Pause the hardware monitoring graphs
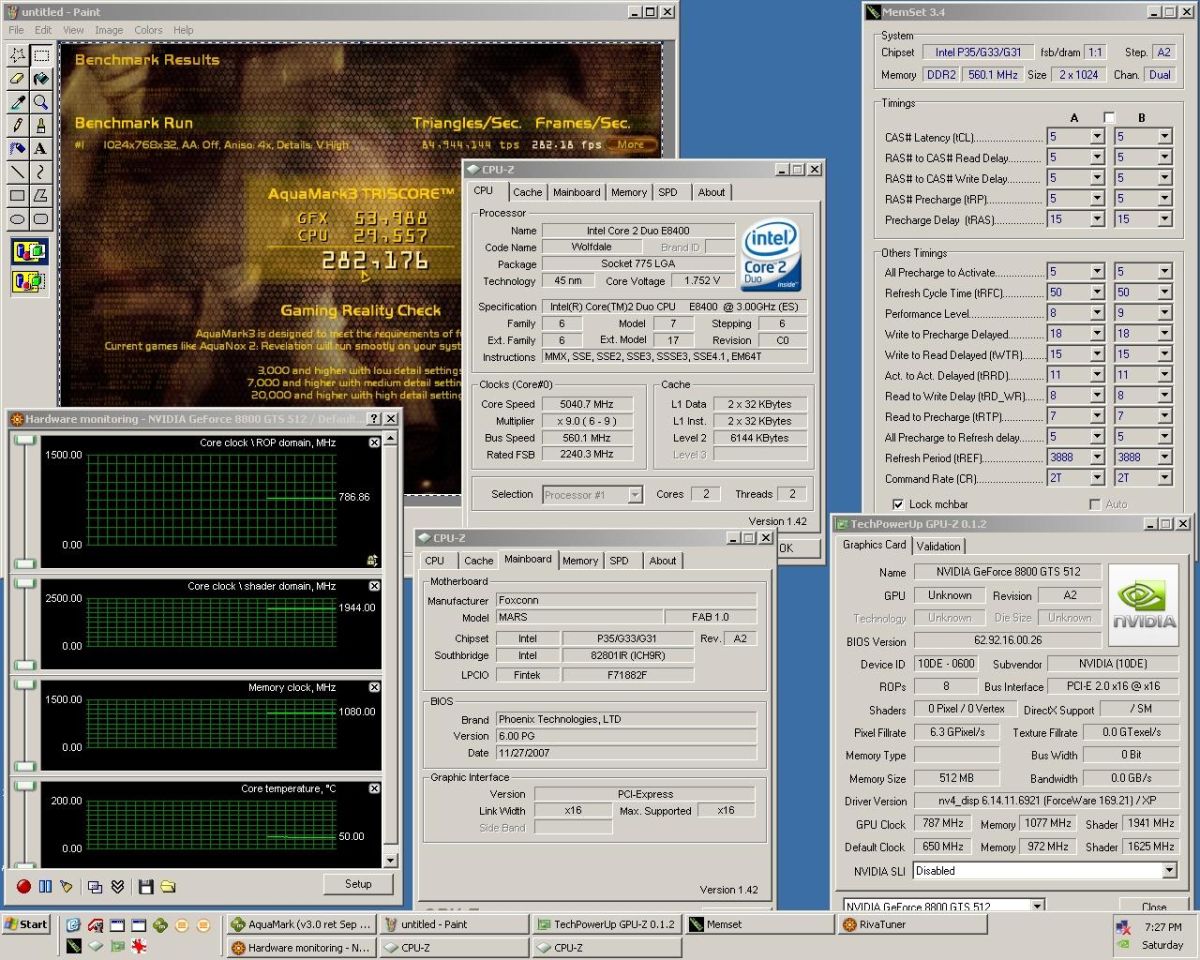Image resolution: width=1200 pixels, height=960 pixels. [x=45, y=886]
